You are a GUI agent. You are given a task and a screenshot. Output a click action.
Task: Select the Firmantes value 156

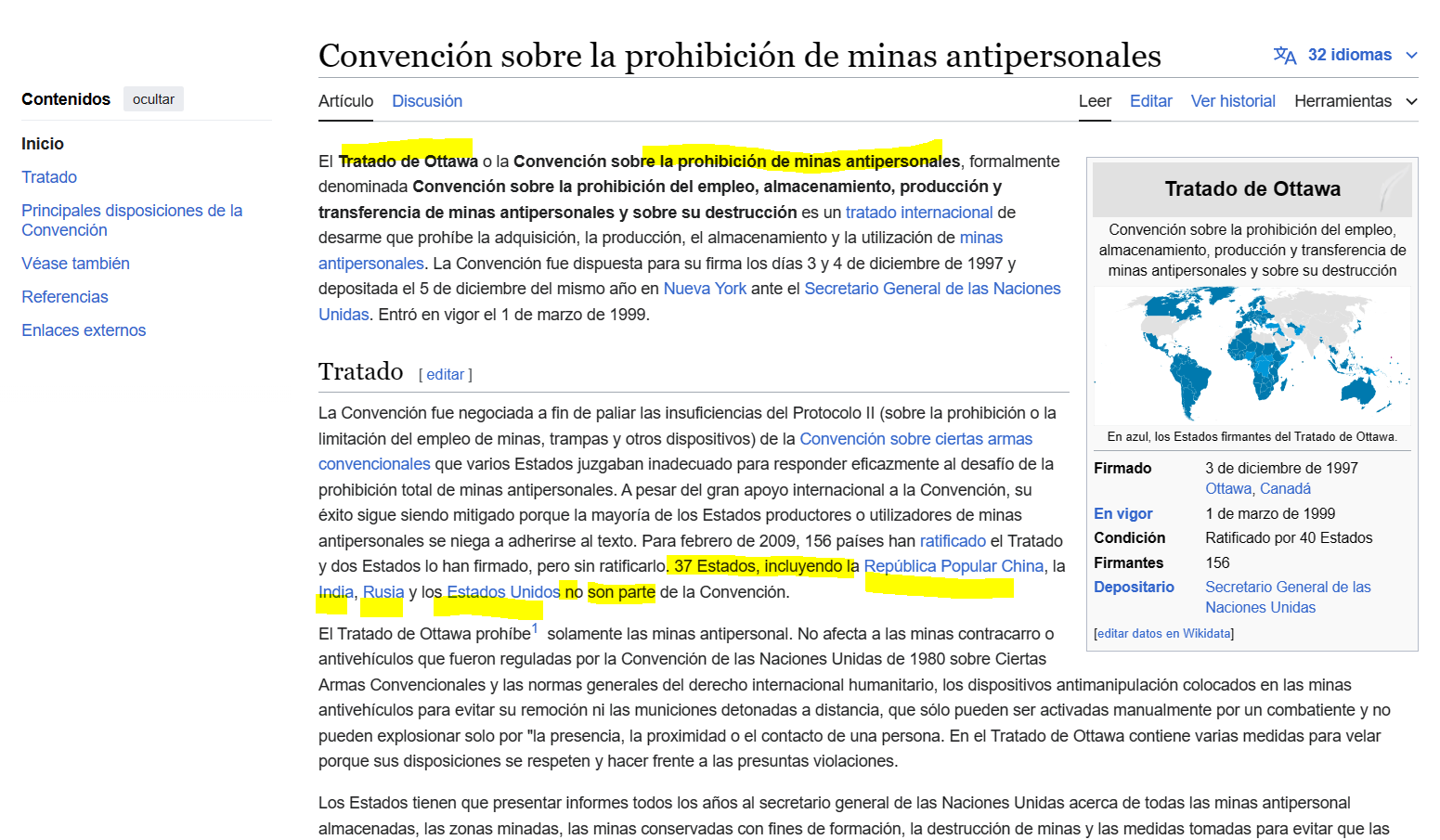point(1217,563)
